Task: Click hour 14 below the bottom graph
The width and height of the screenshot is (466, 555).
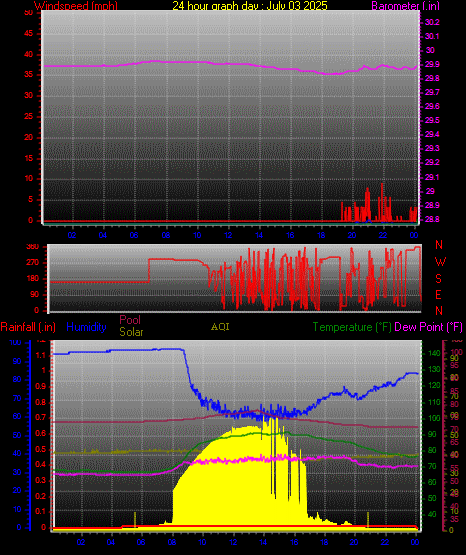Action: click(263, 542)
